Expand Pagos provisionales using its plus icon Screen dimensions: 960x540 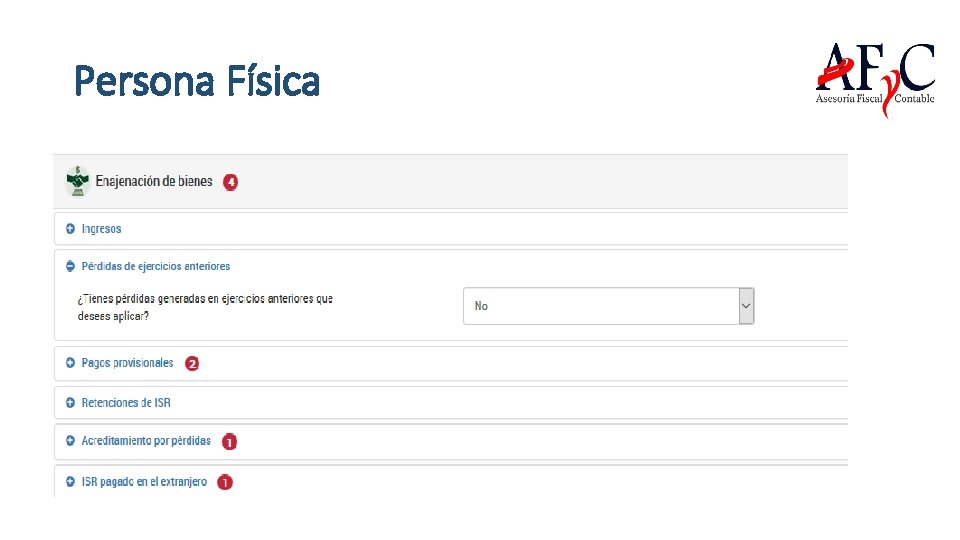click(70, 363)
